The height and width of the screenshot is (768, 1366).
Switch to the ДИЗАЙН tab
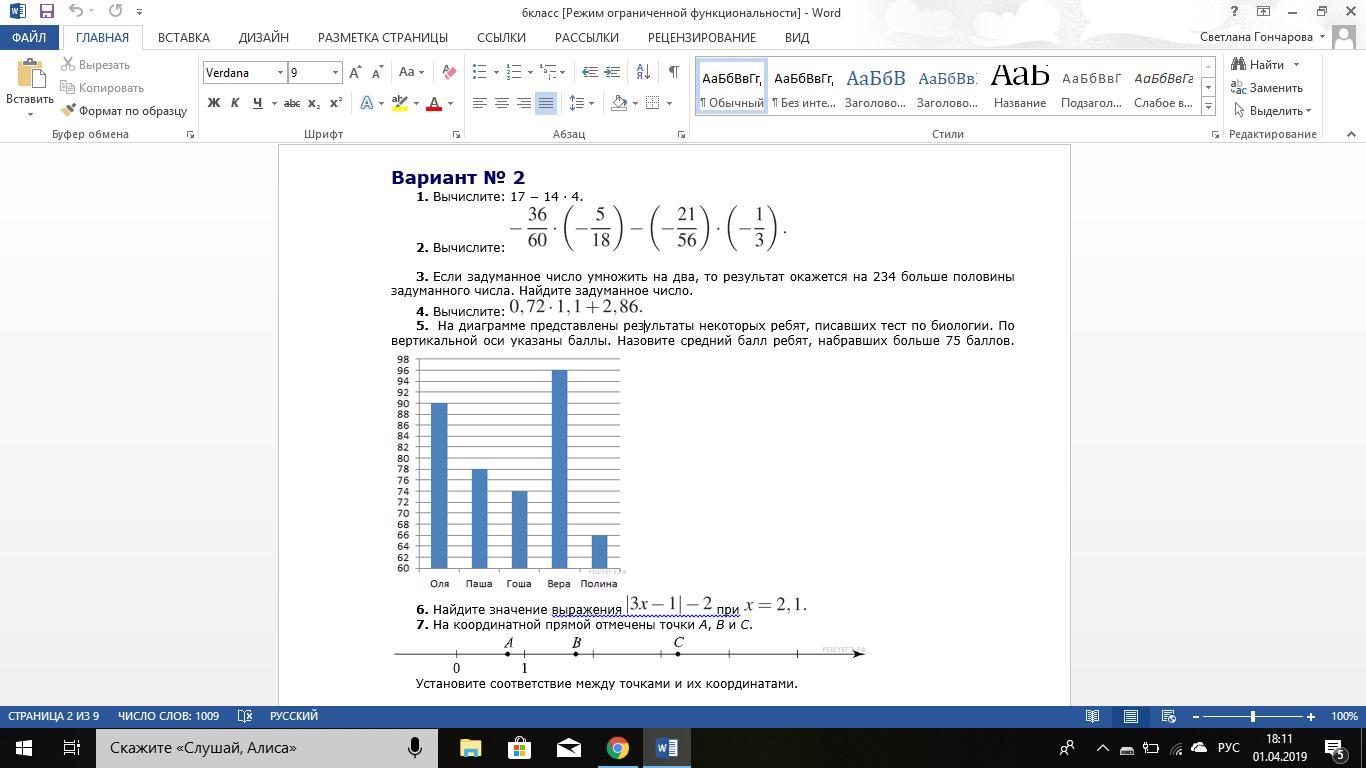(264, 37)
